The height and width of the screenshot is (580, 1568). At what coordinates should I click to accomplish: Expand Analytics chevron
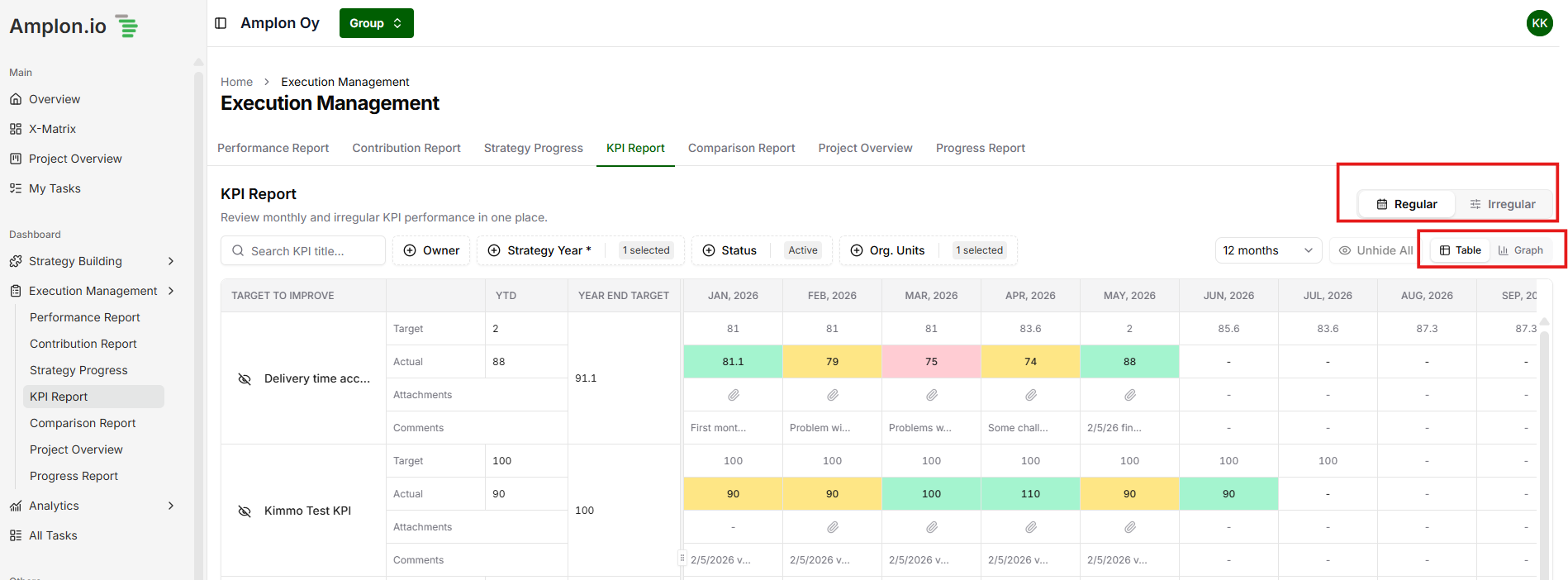(171, 506)
